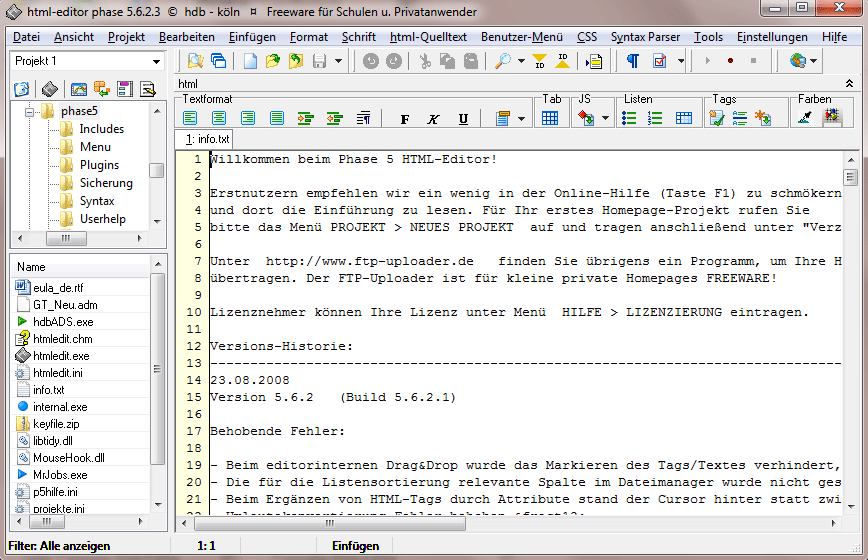The height and width of the screenshot is (560, 868).
Task: Open the magnifier search tool
Action: [x=503, y=61]
